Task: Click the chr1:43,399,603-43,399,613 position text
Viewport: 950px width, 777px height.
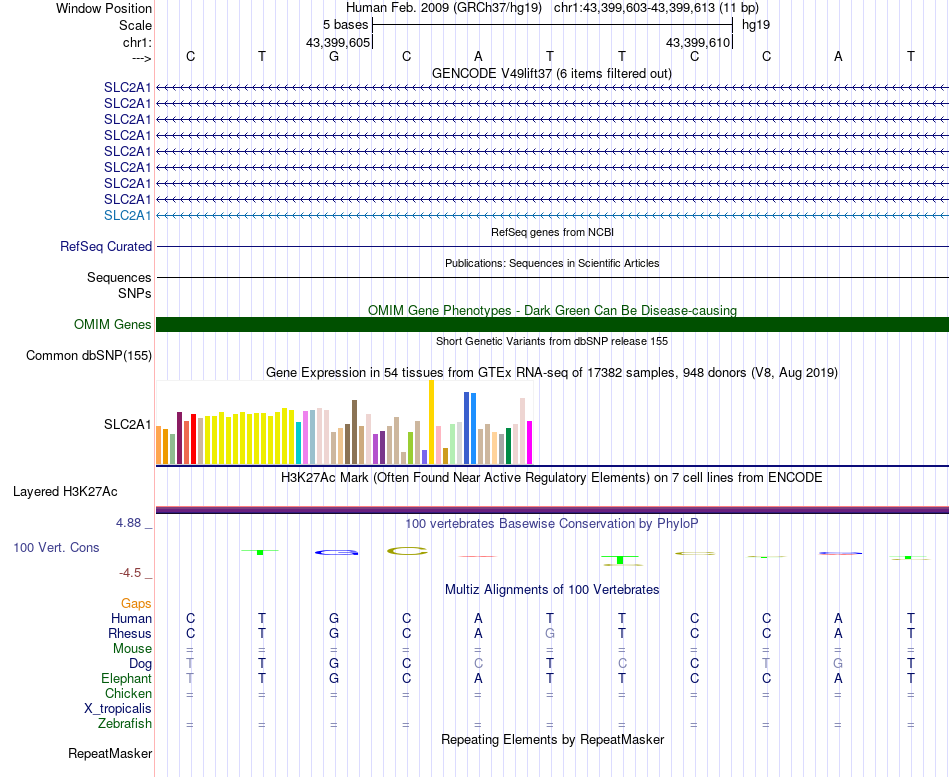Action: [656, 8]
